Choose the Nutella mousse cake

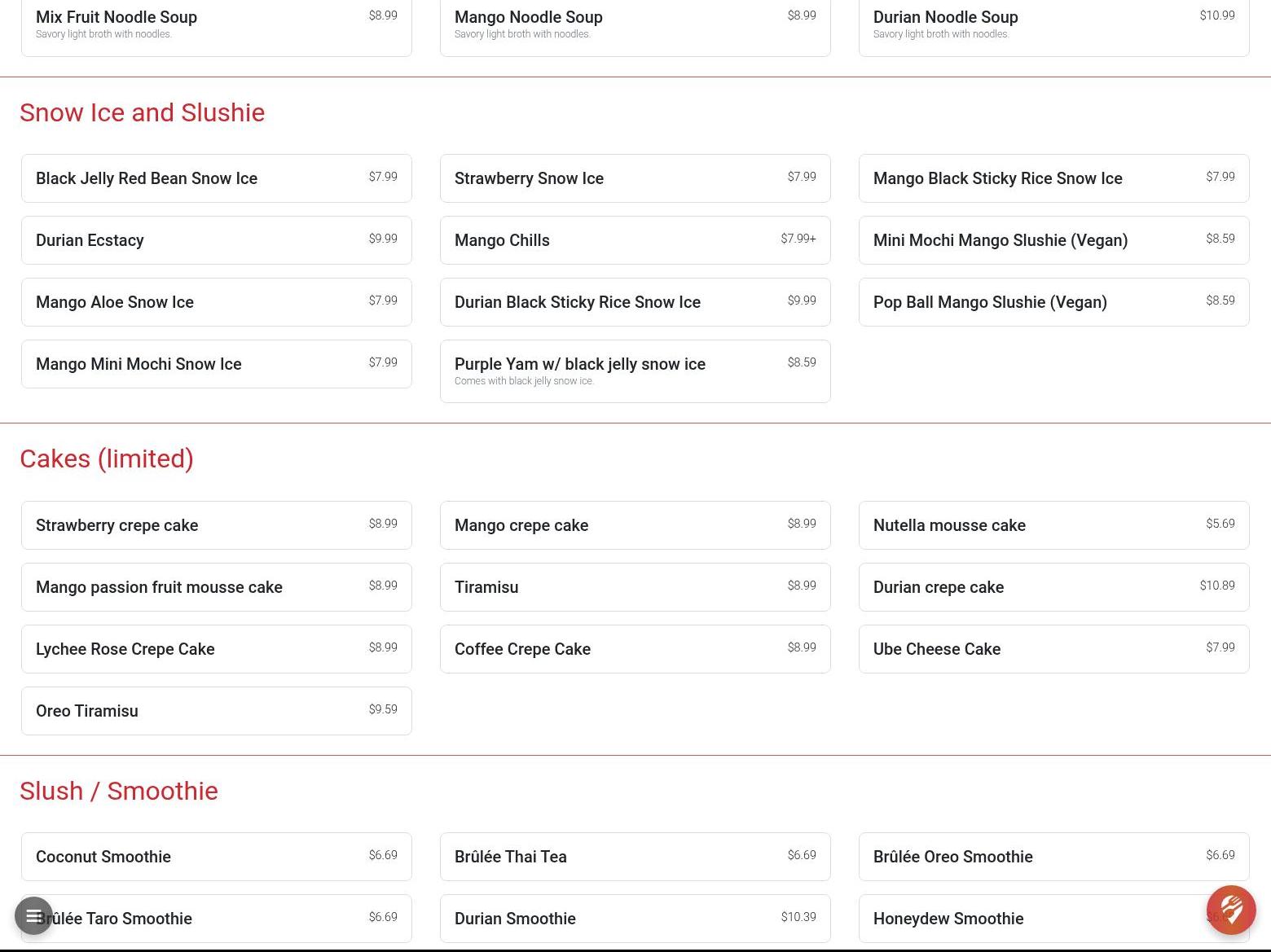click(1054, 525)
